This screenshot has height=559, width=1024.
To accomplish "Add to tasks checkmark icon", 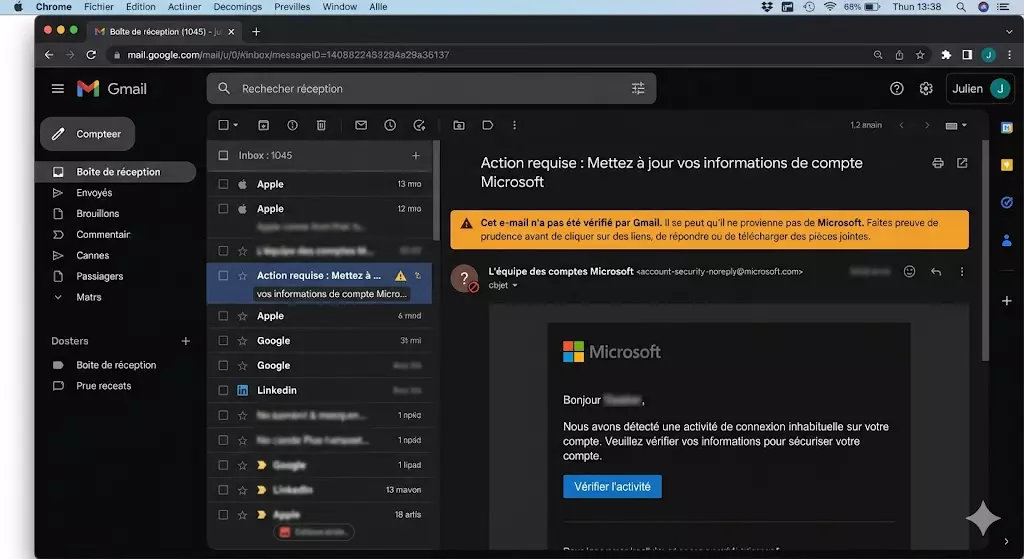I will pyautogui.click(x=419, y=125).
